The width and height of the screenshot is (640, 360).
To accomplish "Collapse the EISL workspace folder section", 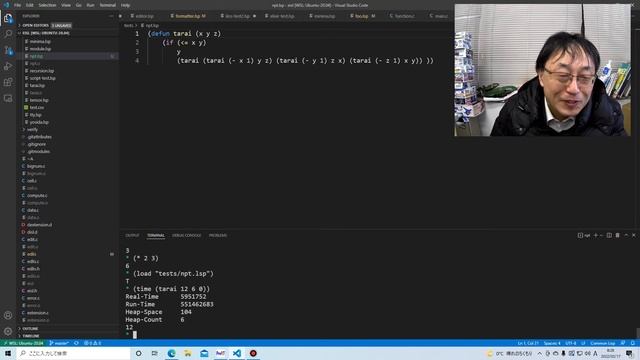I will [67, 33].
